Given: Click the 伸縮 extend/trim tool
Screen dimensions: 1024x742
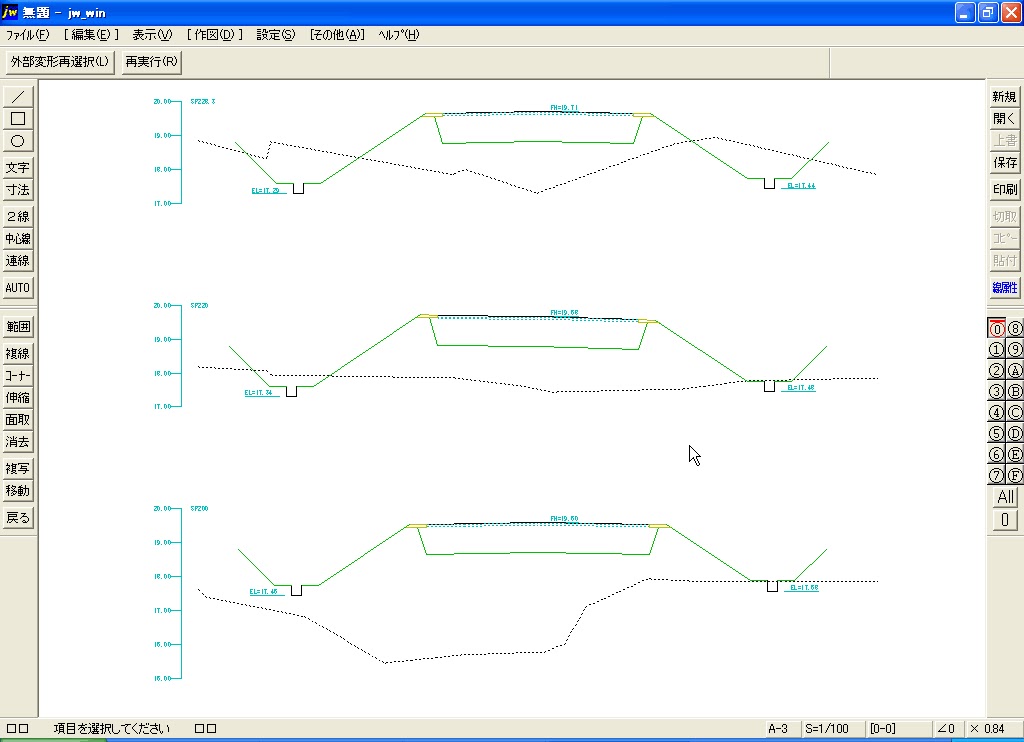Looking at the screenshot, I should point(18,398).
